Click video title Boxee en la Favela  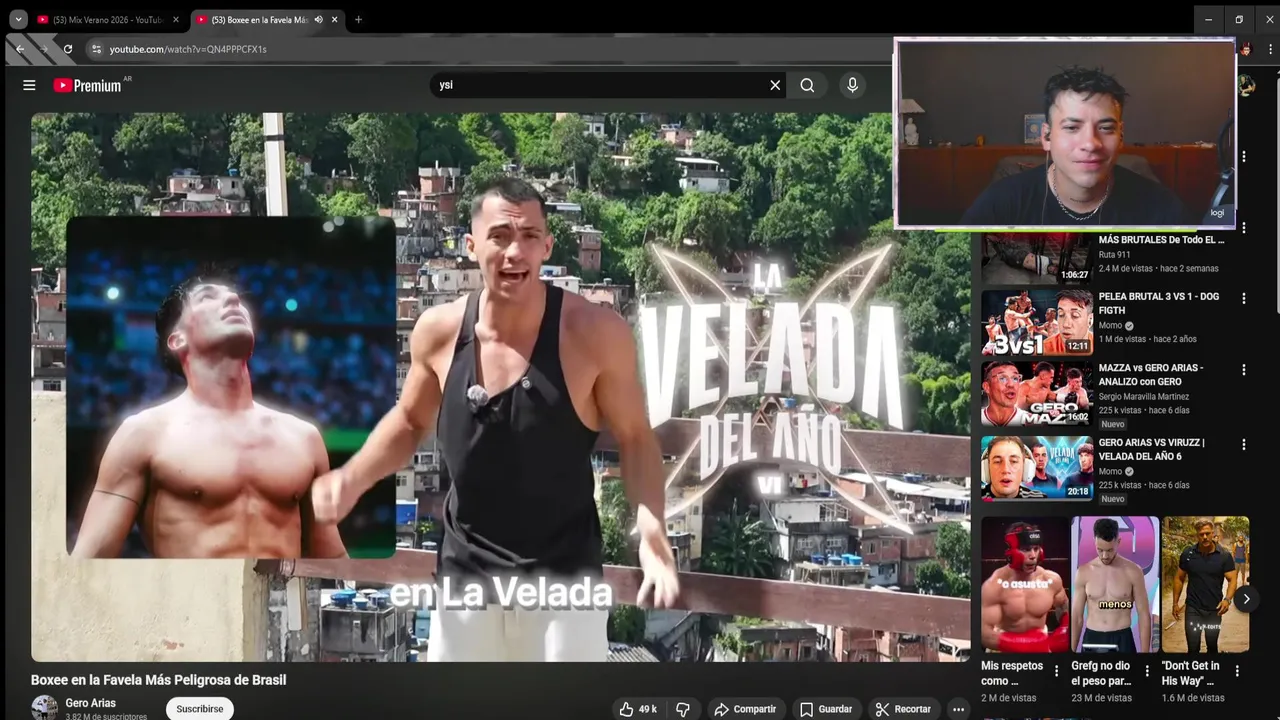(x=158, y=680)
